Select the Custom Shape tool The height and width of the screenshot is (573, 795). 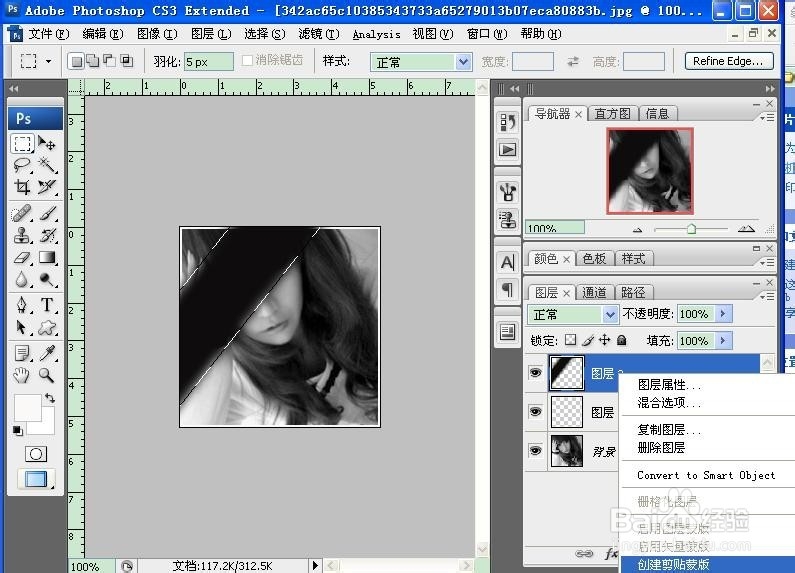coord(47,327)
